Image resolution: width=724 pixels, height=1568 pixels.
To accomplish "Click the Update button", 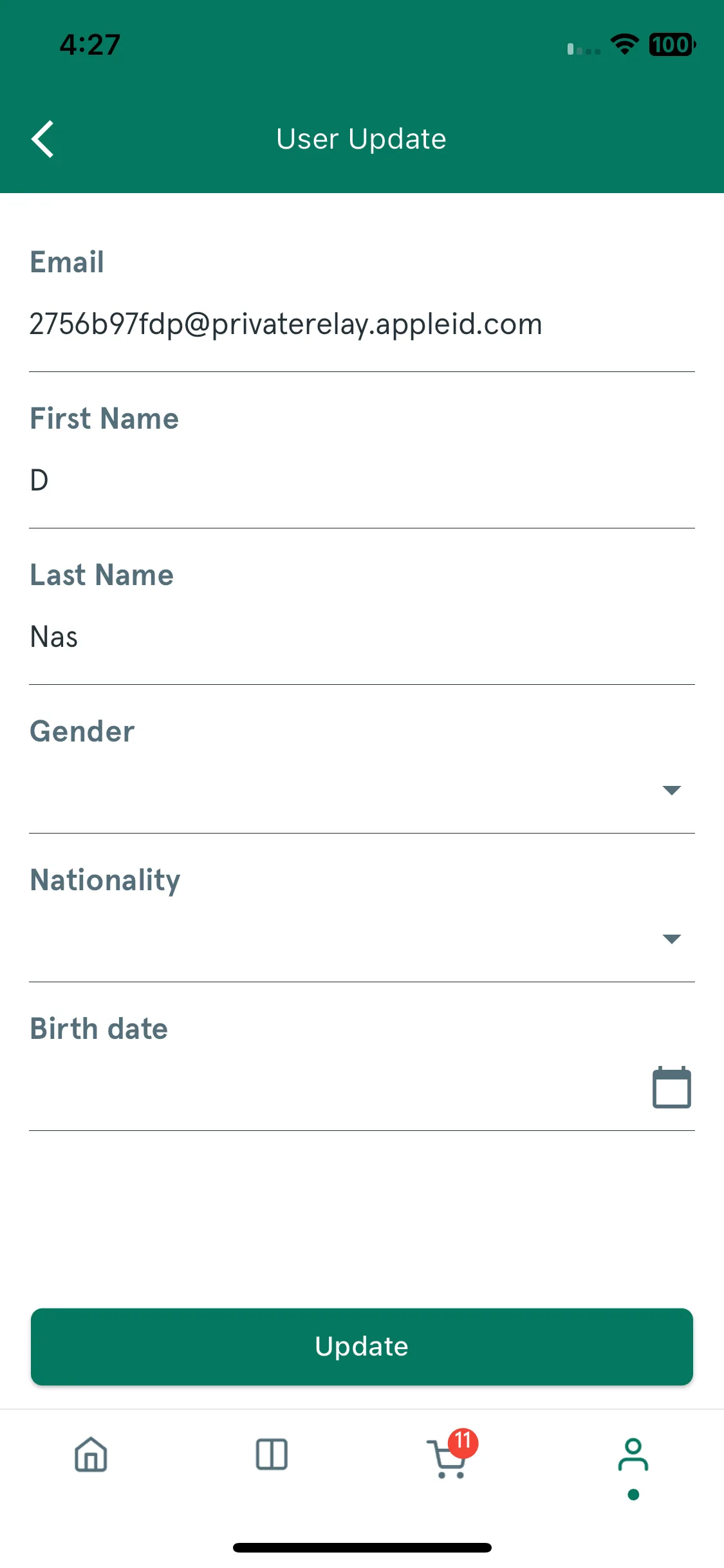I will (362, 1347).
